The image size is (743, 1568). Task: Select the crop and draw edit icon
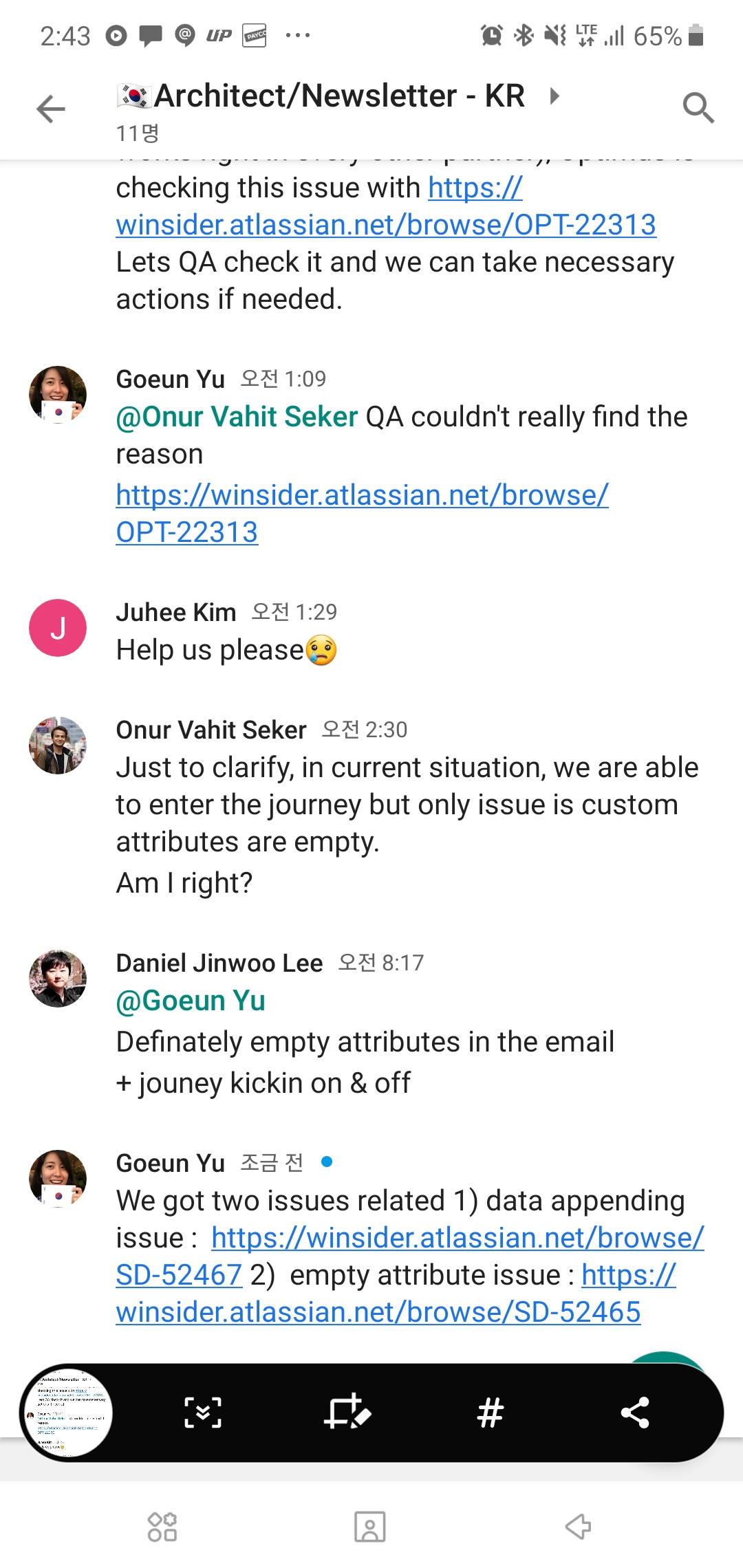click(x=347, y=1413)
